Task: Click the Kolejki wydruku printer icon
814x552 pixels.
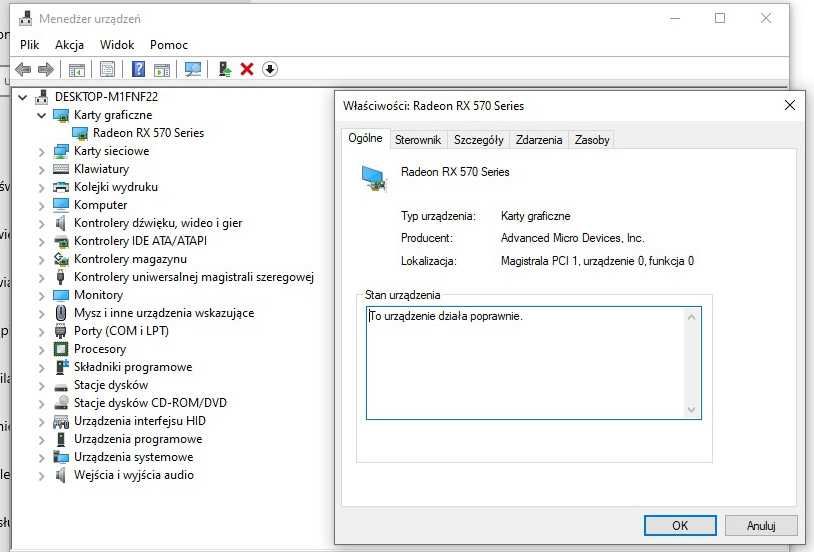Action: [61, 187]
